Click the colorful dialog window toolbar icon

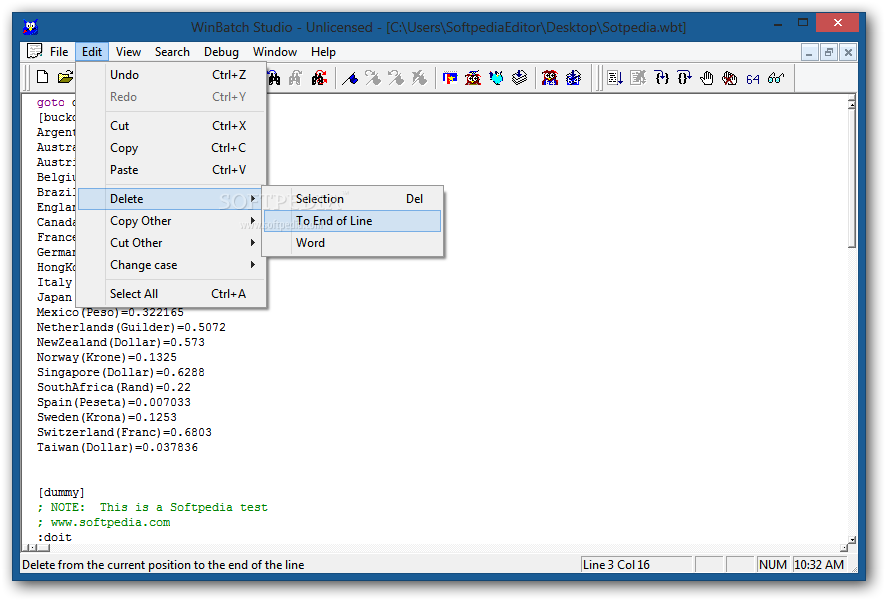pyautogui.click(x=450, y=78)
